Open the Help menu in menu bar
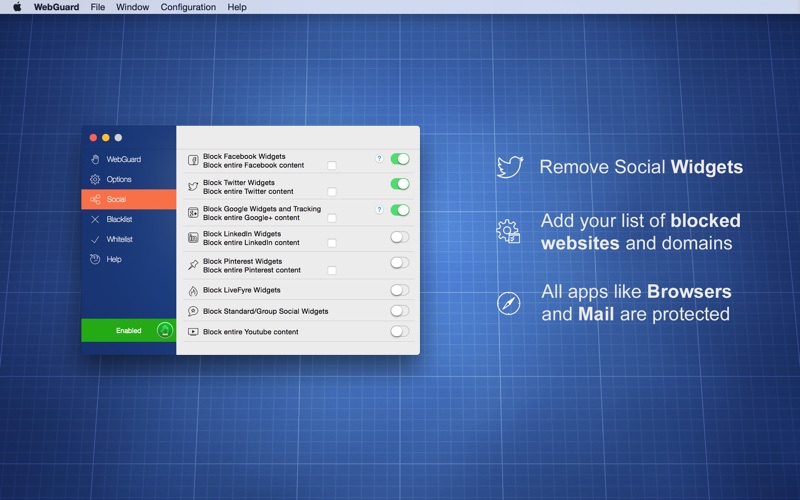Image resolution: width=800 pixels, height=500 pixels. point(237,7)
